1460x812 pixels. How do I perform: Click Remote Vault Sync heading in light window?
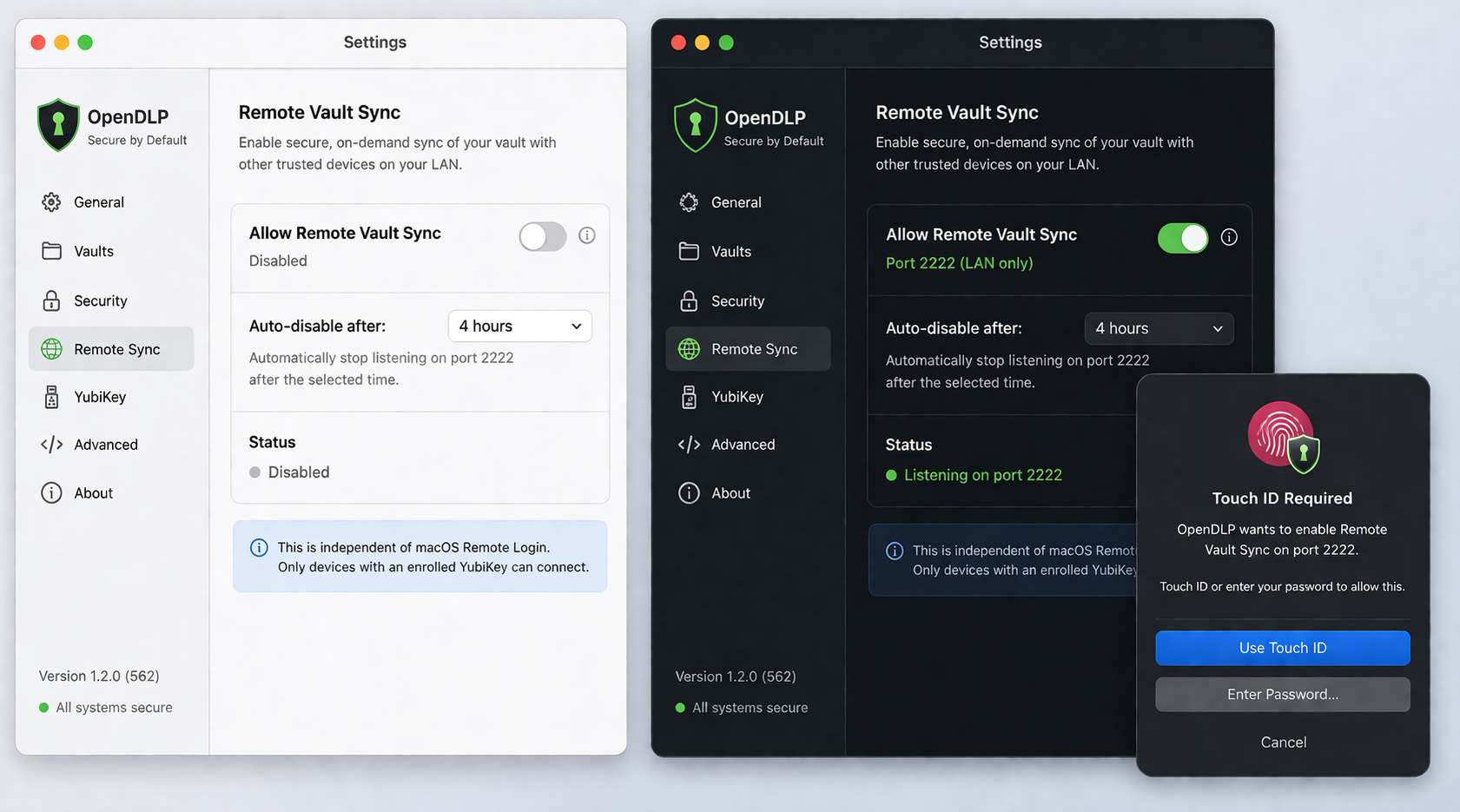pos(320,112)
